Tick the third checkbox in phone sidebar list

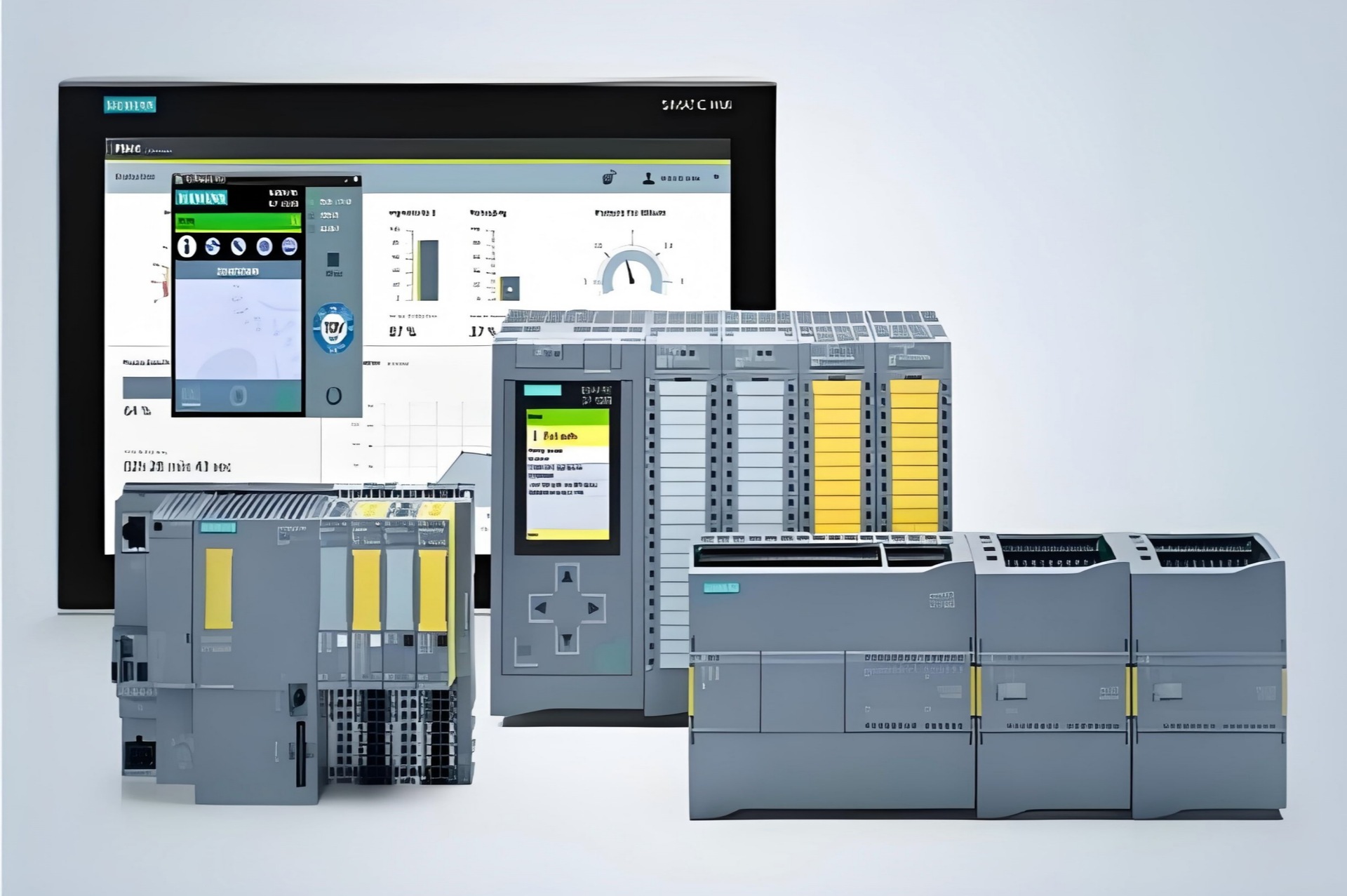[x=312, y=229]
